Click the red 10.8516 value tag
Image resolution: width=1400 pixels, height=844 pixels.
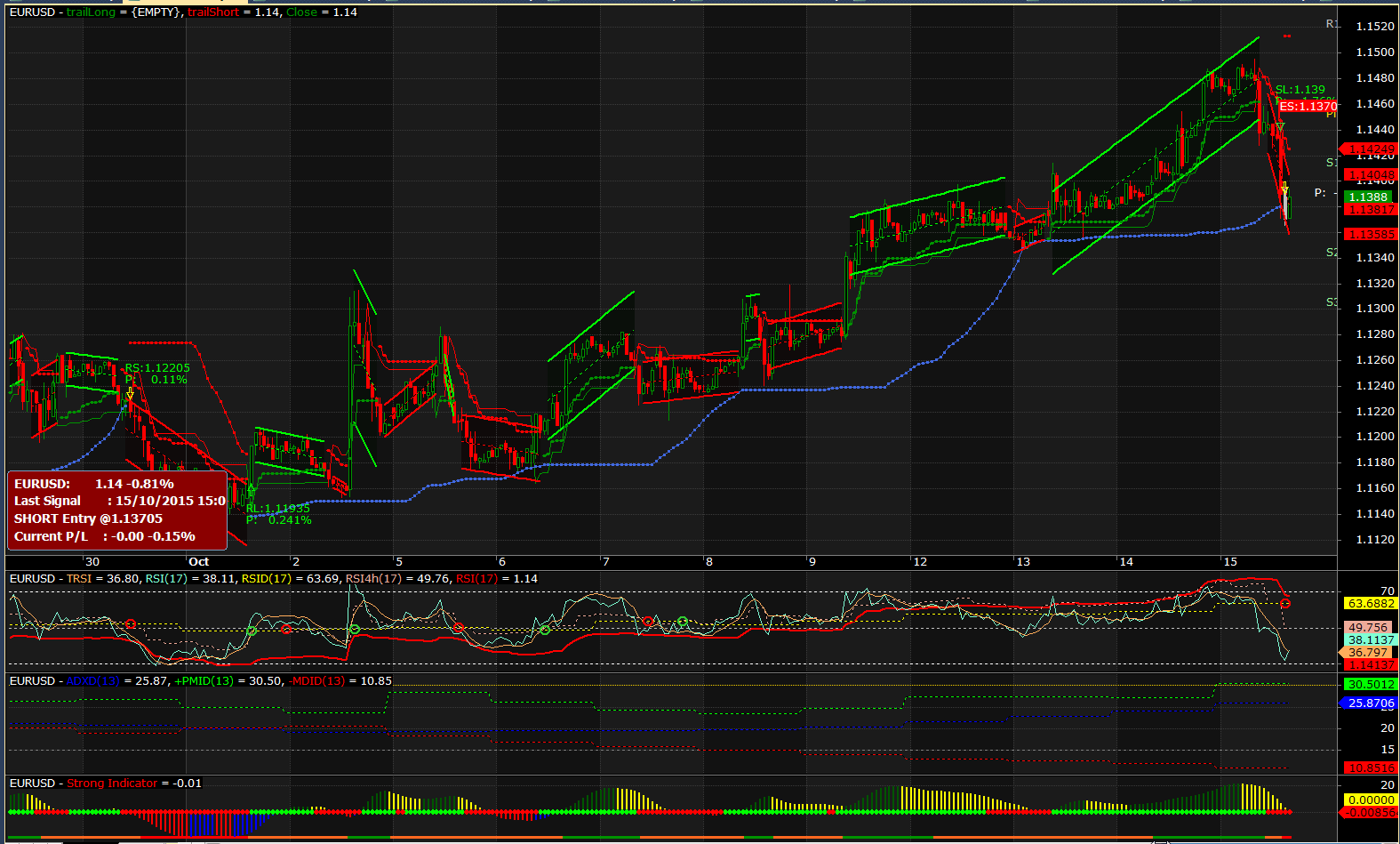[x=1372, y=768]
